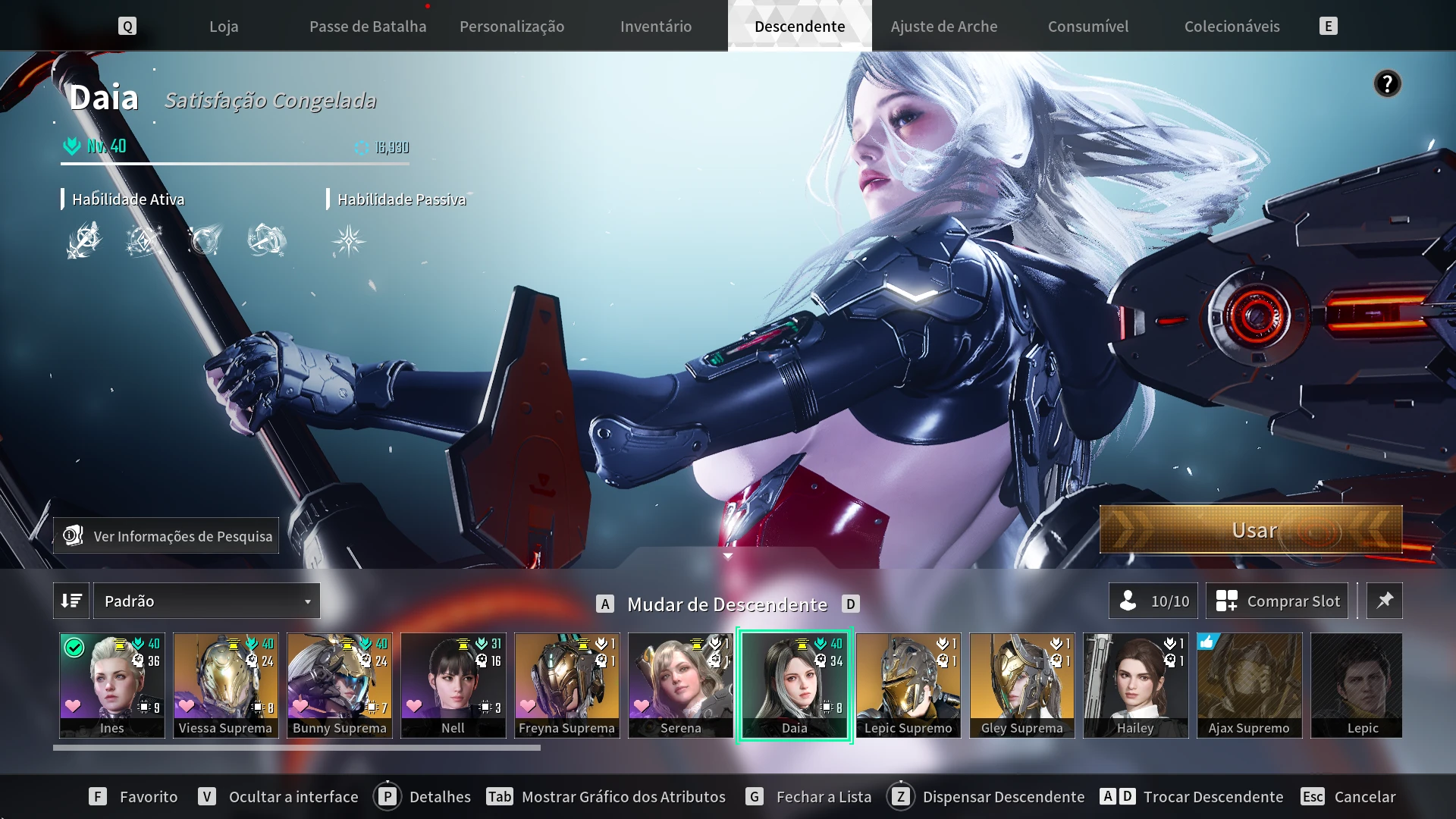1456x819 pixels.
Task: Go to the Consumível tab
Action: point(1088,27)
